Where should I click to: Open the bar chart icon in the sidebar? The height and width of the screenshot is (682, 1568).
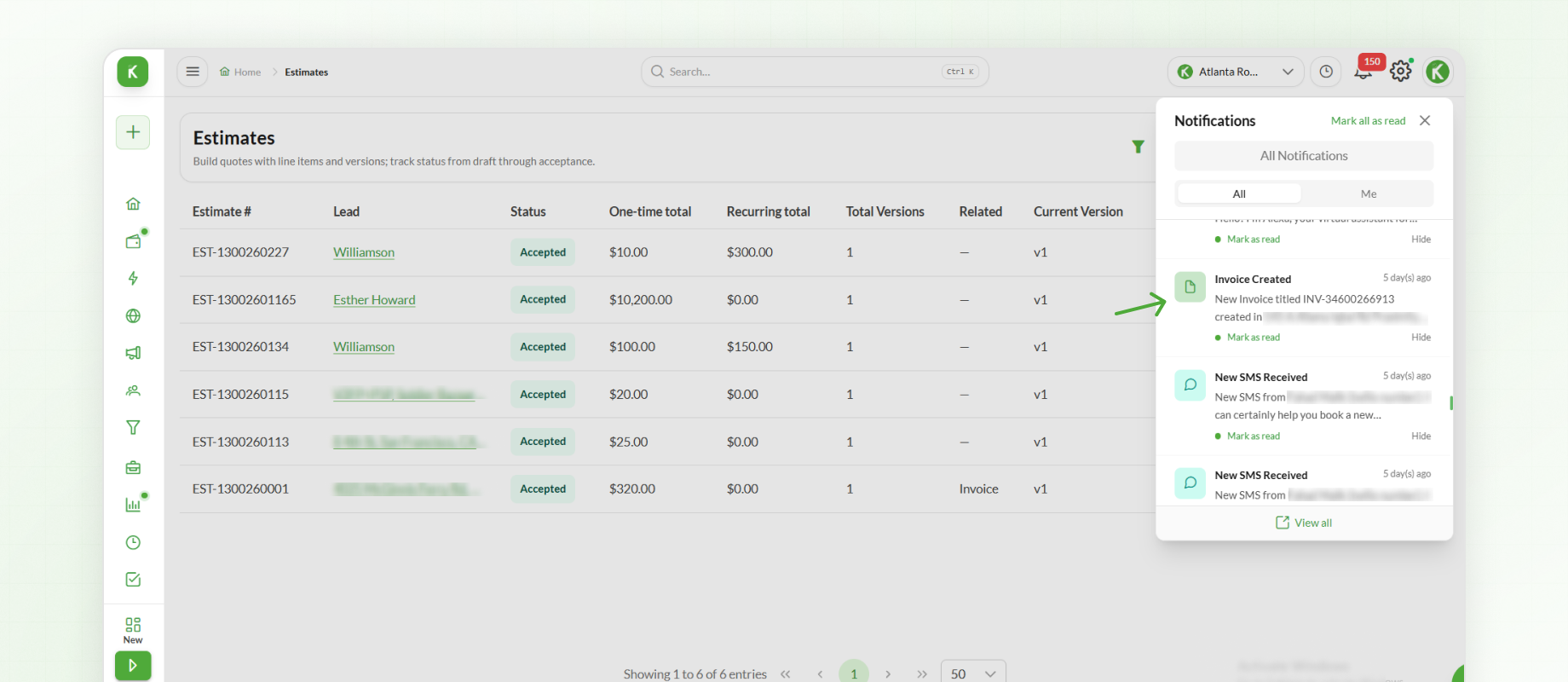[133, 505]
